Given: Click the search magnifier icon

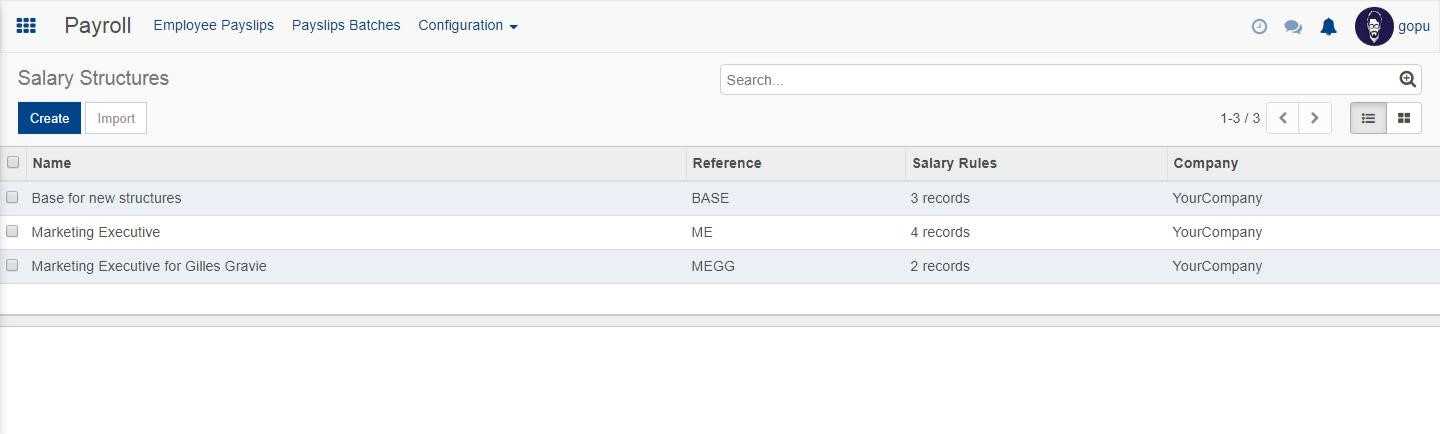Looking at the screenshot, I should point(1408,80).
